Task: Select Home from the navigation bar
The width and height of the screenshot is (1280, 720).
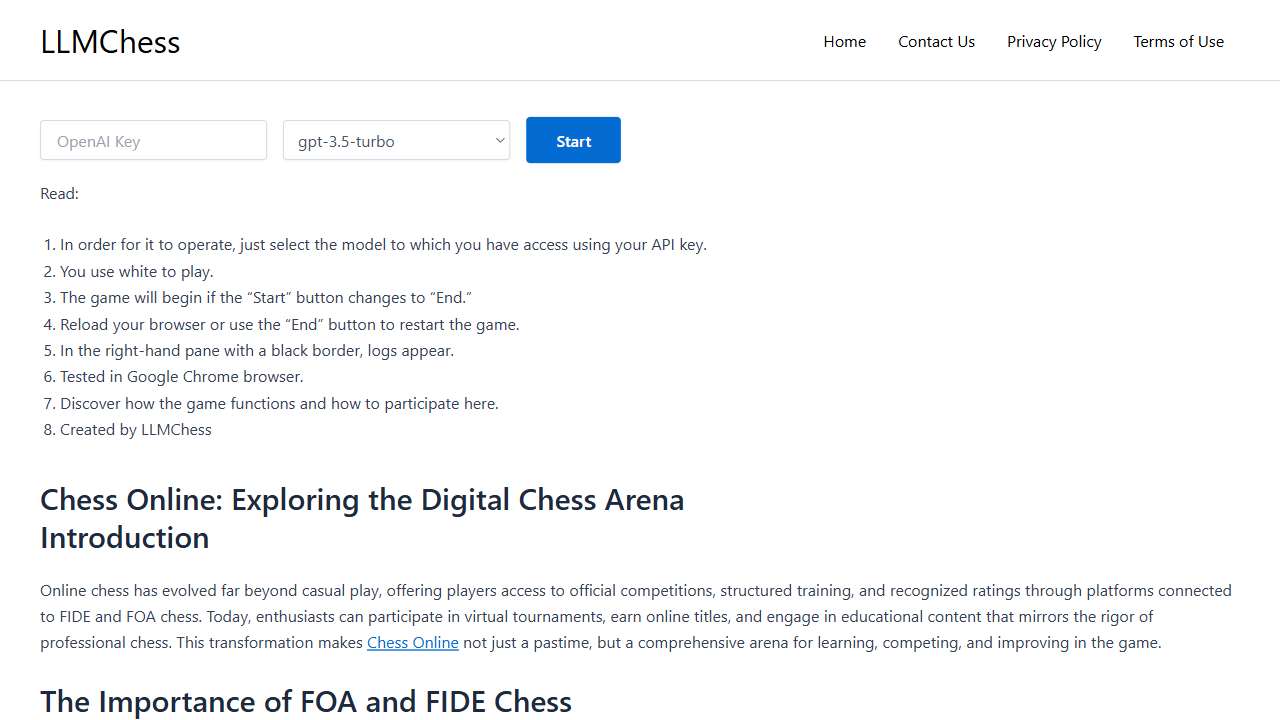Action: (x=844, y=41)
